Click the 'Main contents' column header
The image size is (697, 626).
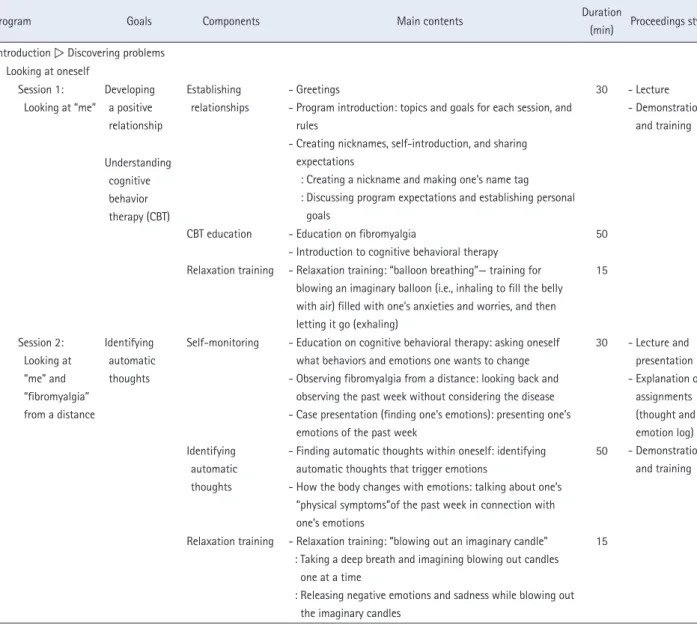pyautogui.click(x=430, y=21)
